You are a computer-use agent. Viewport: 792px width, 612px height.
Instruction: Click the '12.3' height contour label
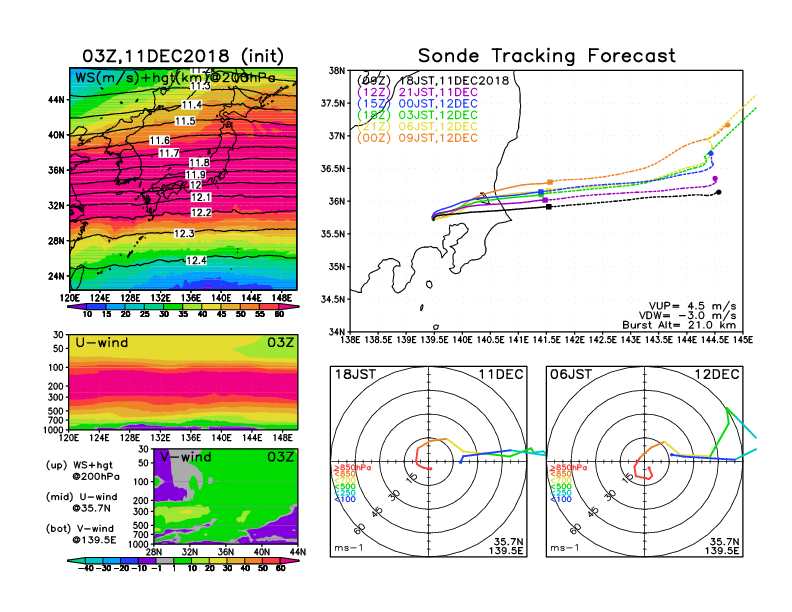pos(184,233)
